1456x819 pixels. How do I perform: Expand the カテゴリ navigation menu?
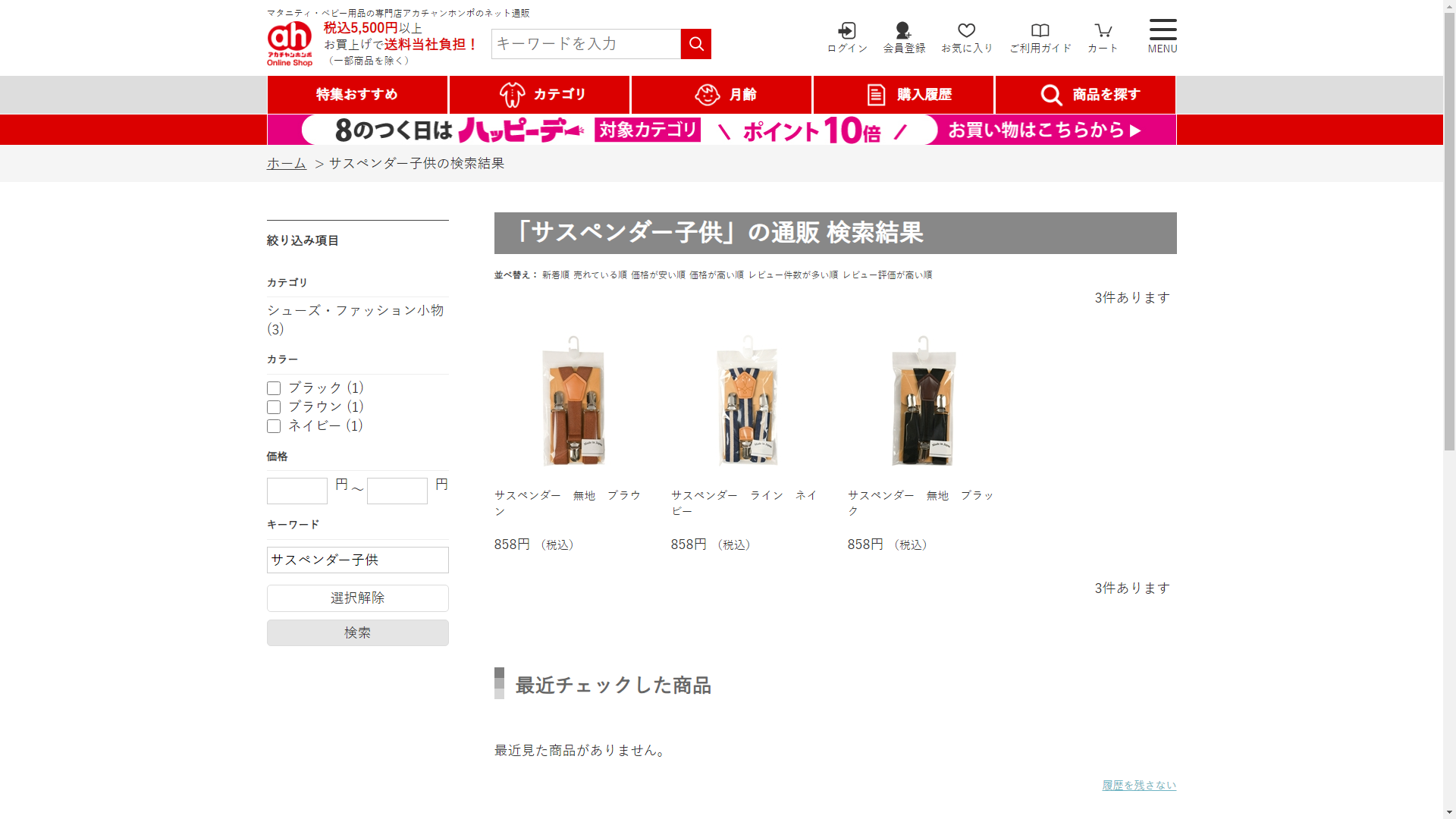coord(539,95)
